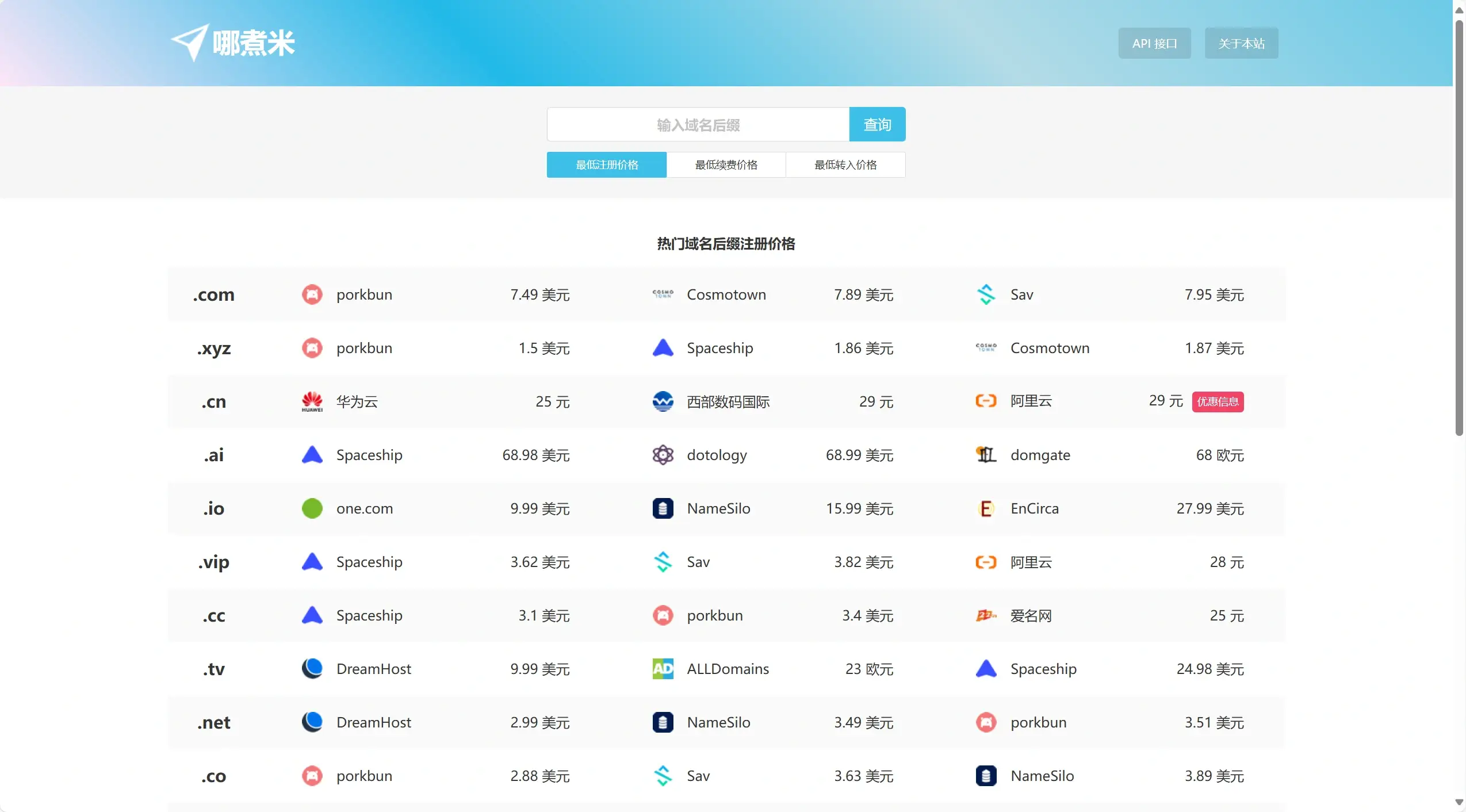The image size is (1466, 812).
Task: Click the porkbun pig icon in .com row
Action: point(312,294)
